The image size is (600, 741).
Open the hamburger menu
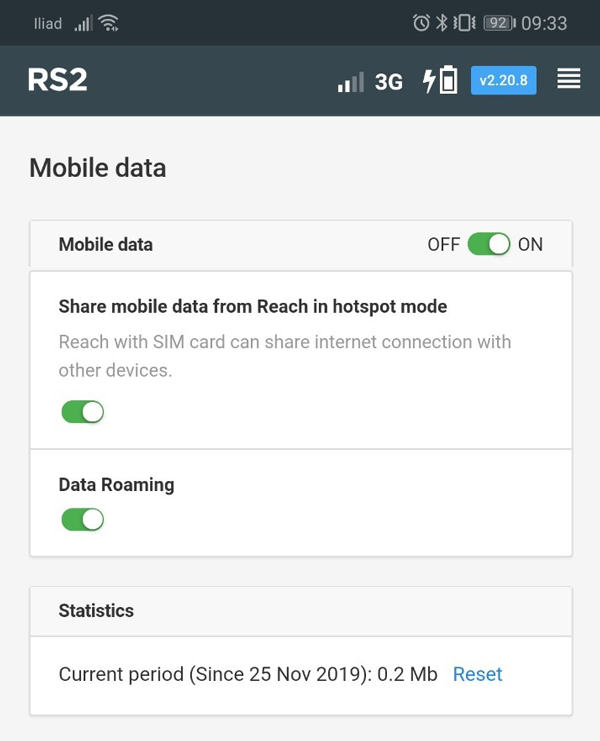point(568,80)
